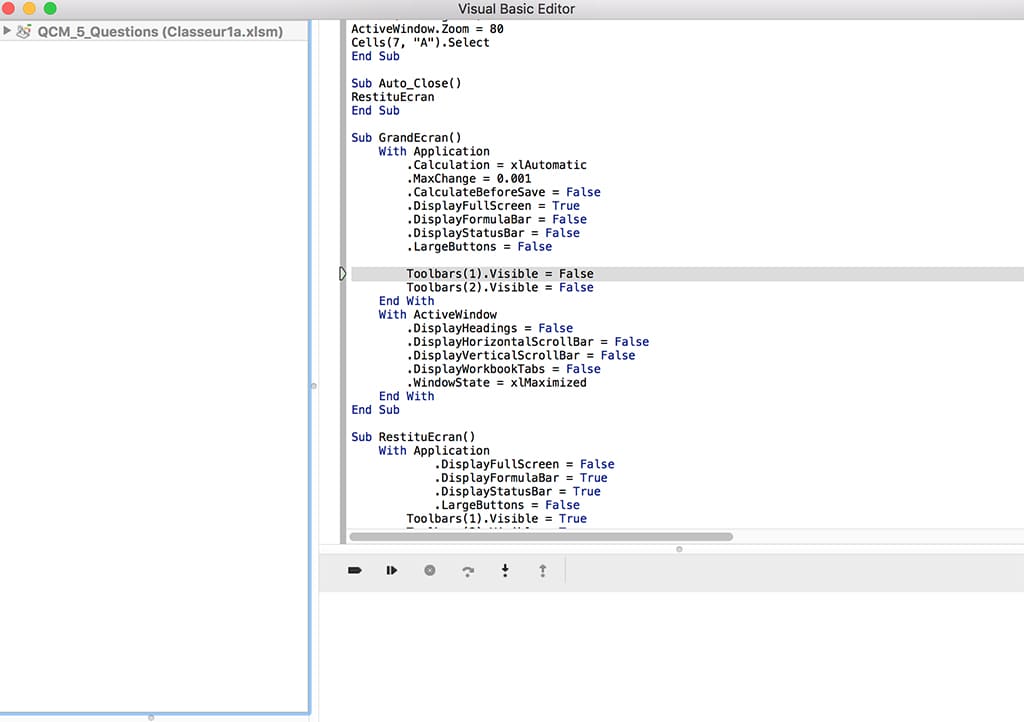The width and height of the screenshot is (1024, 722).
Task: Place cursor on Sub RestituEcran() declaration
Action: tap(413, 437)
